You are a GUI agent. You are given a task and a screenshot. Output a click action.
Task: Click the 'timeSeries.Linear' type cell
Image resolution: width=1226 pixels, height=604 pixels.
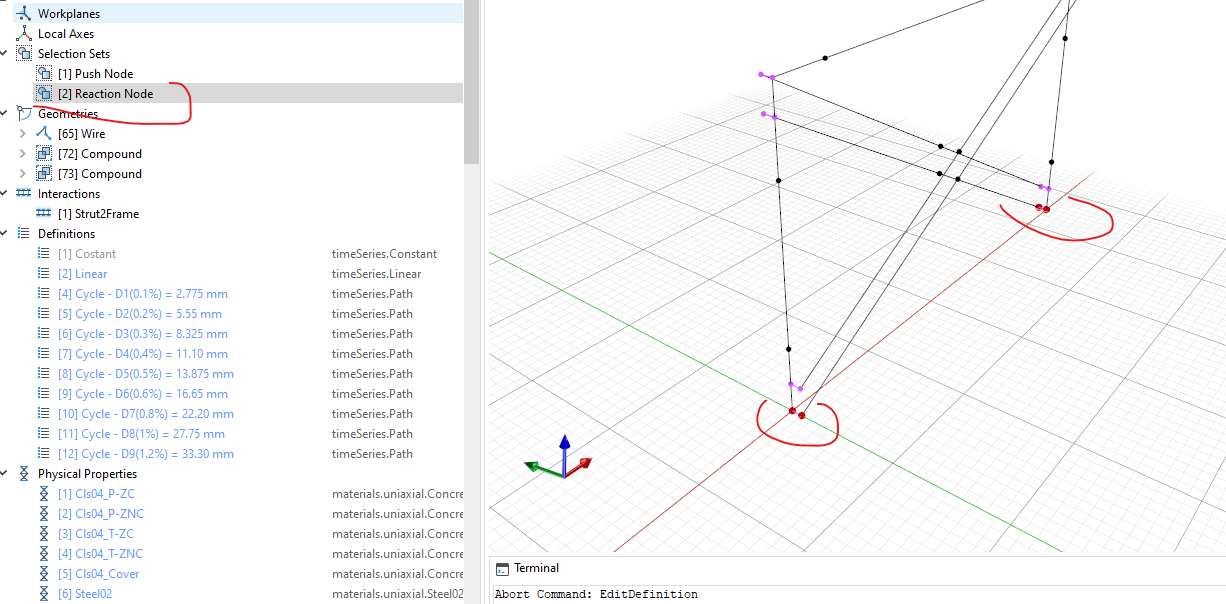[x=376, y=273]
